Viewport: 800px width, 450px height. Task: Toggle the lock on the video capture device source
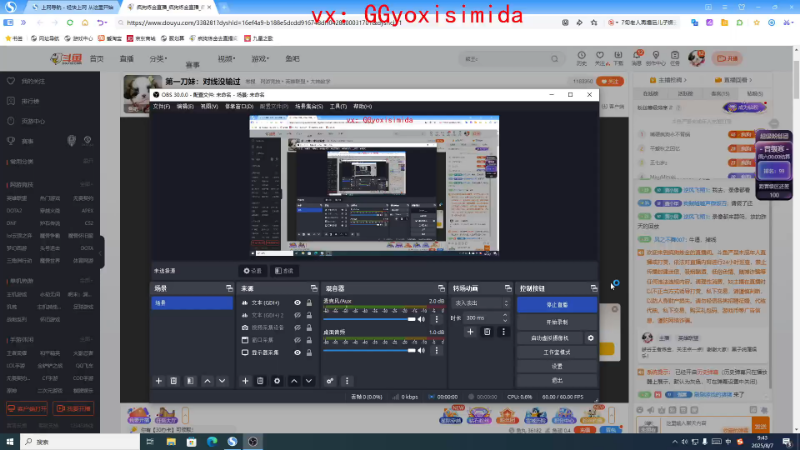[309, 328]
